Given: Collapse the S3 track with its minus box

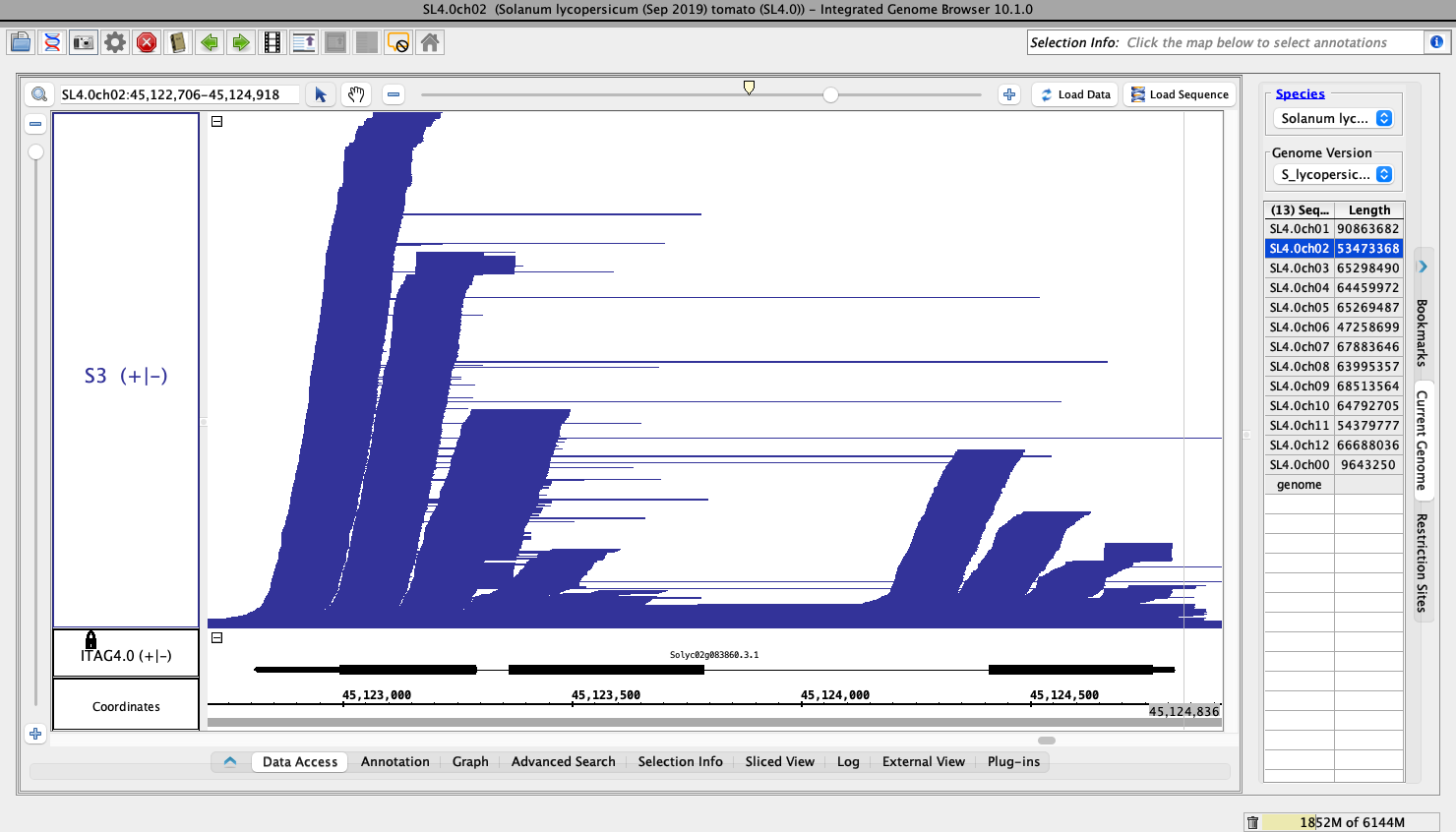Looking at the screenshot, I should click(217, 122).
